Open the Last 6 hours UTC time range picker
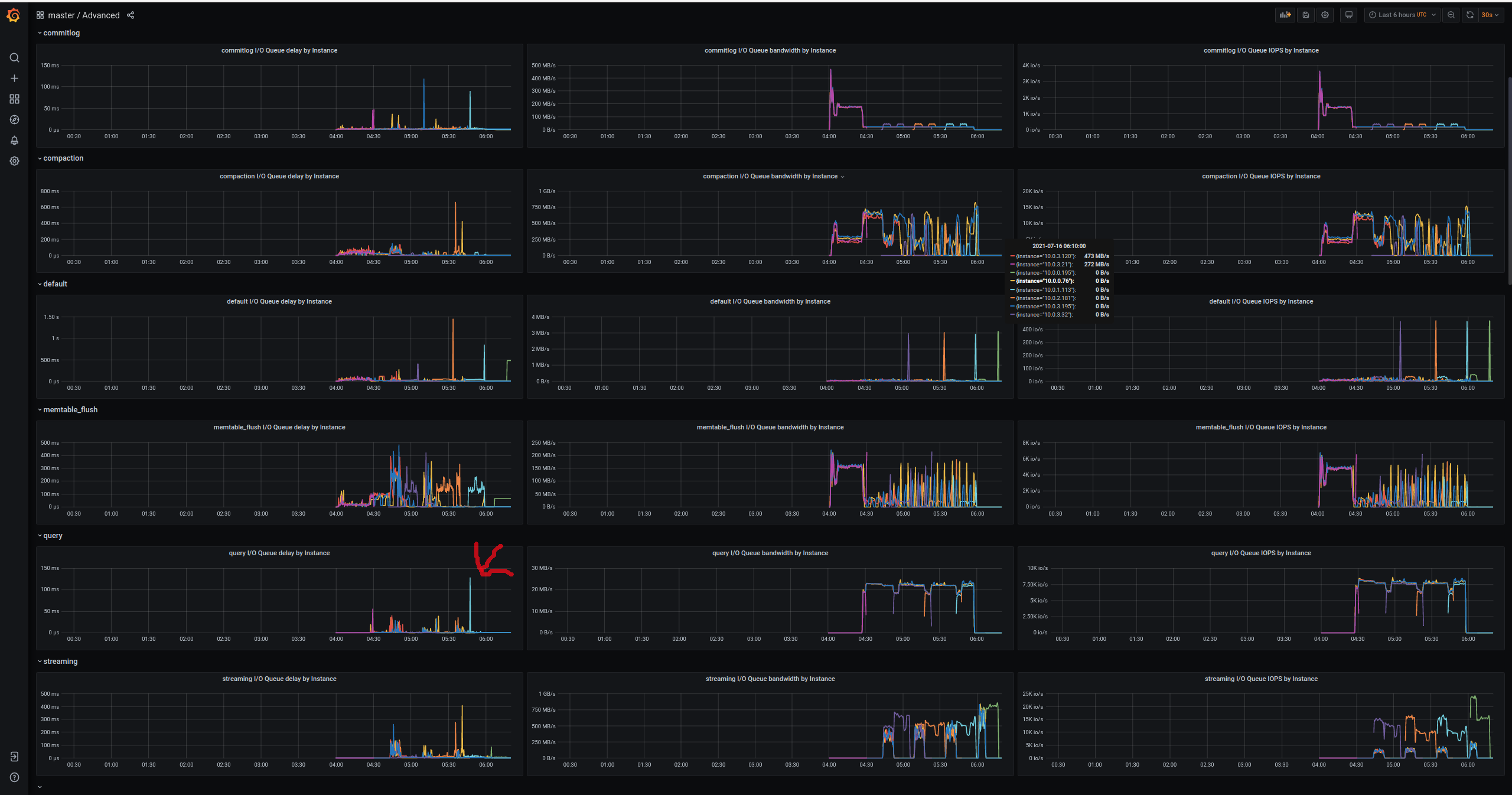The width and height of the screenshot is (1512, 795). pyautogui.click(x=1402, y=15)
